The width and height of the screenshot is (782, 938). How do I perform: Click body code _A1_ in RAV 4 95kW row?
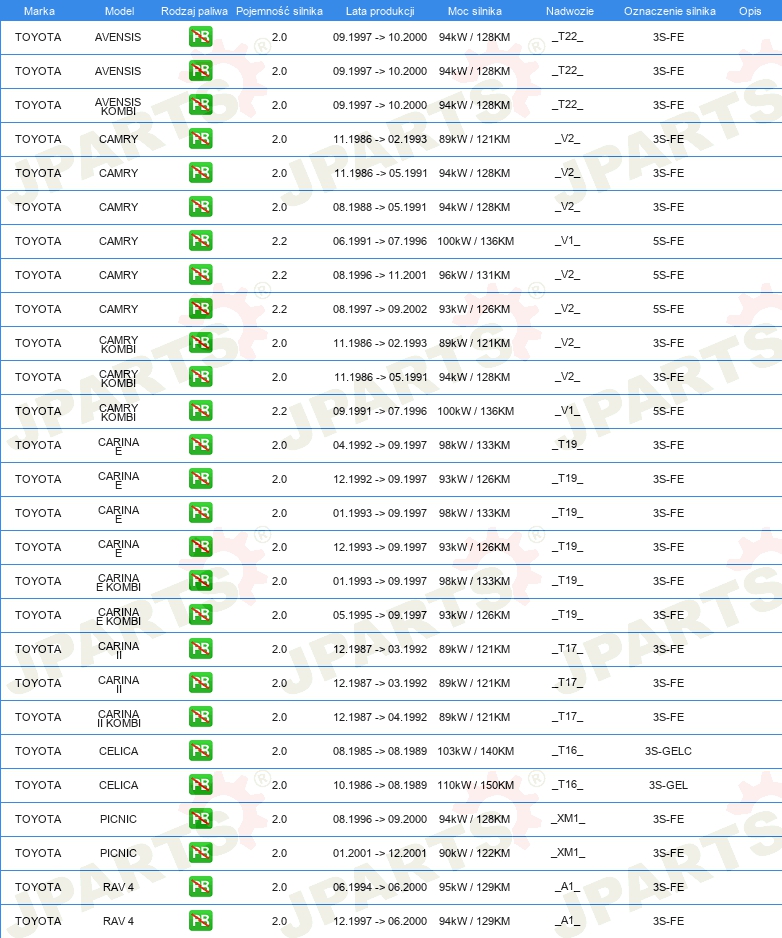568,887
